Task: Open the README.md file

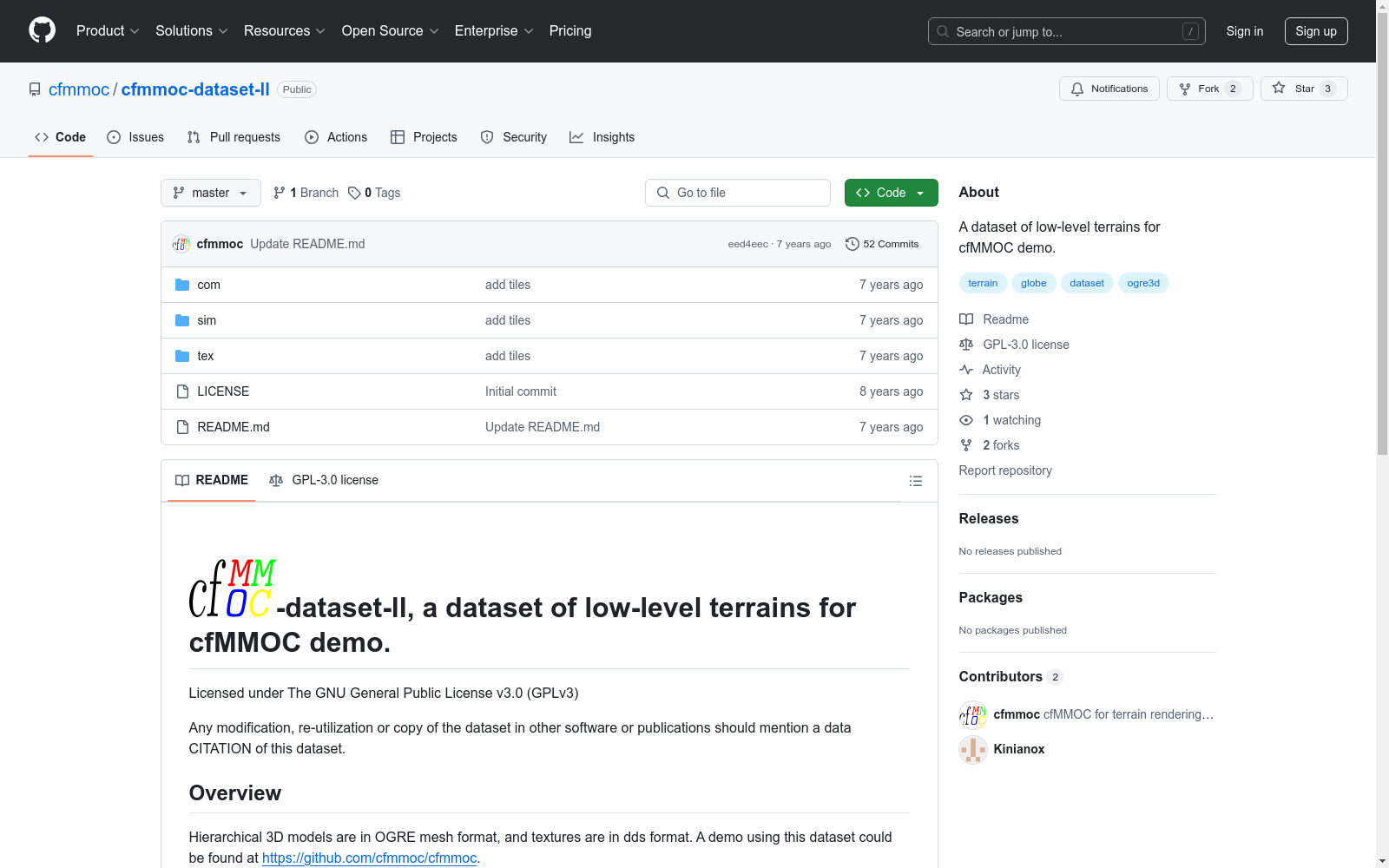Action: [234, 427]
